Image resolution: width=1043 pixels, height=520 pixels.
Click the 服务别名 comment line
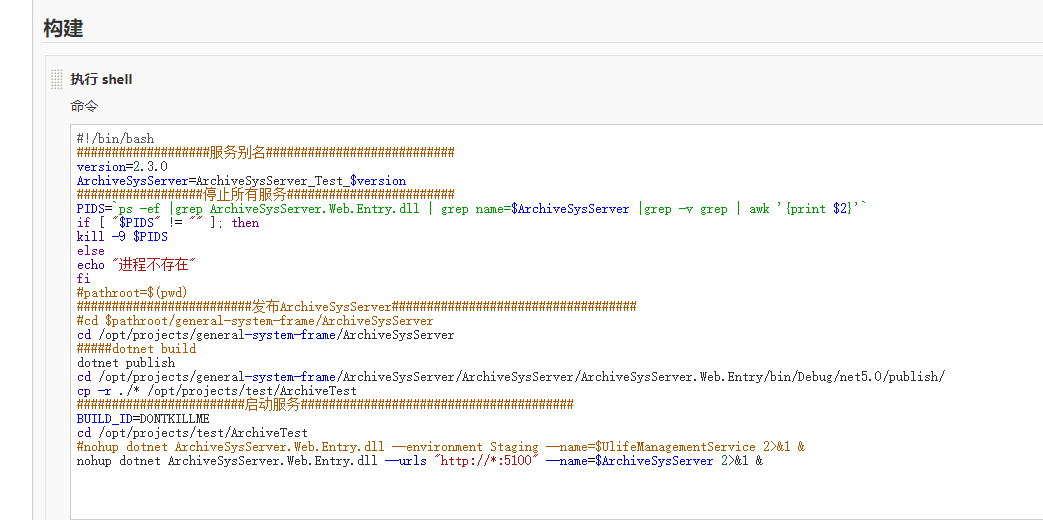265,153
